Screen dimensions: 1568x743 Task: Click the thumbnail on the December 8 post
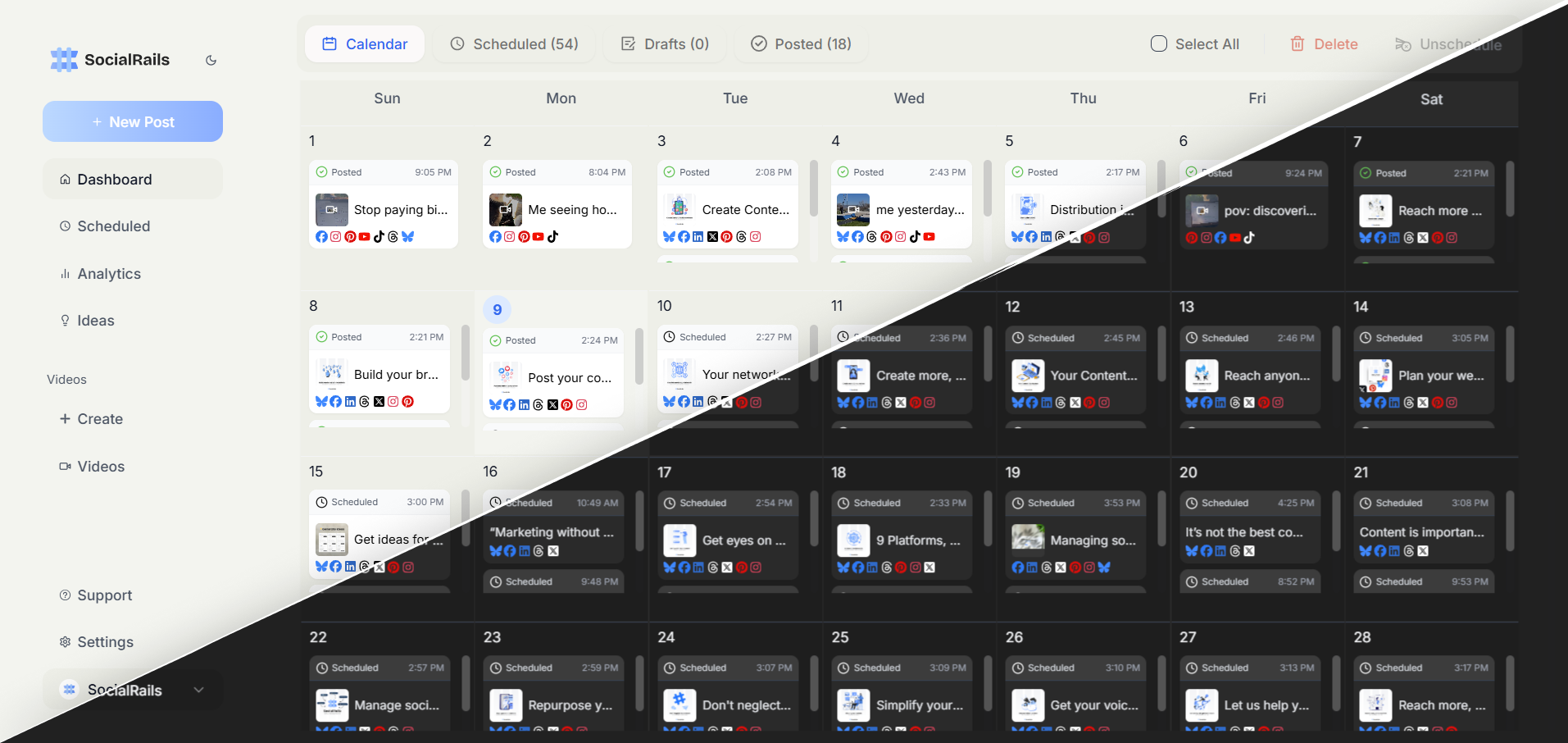[x=331, y=373]
